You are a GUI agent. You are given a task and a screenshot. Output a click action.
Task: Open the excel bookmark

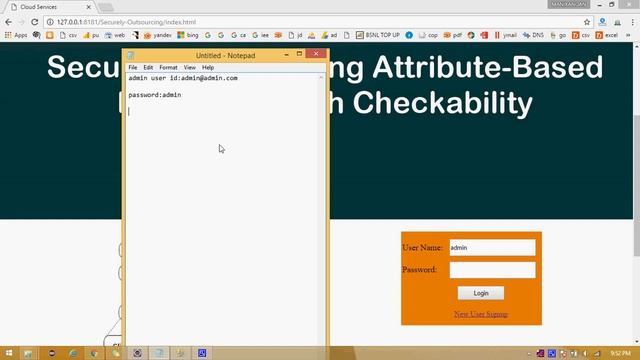[607, 35]
